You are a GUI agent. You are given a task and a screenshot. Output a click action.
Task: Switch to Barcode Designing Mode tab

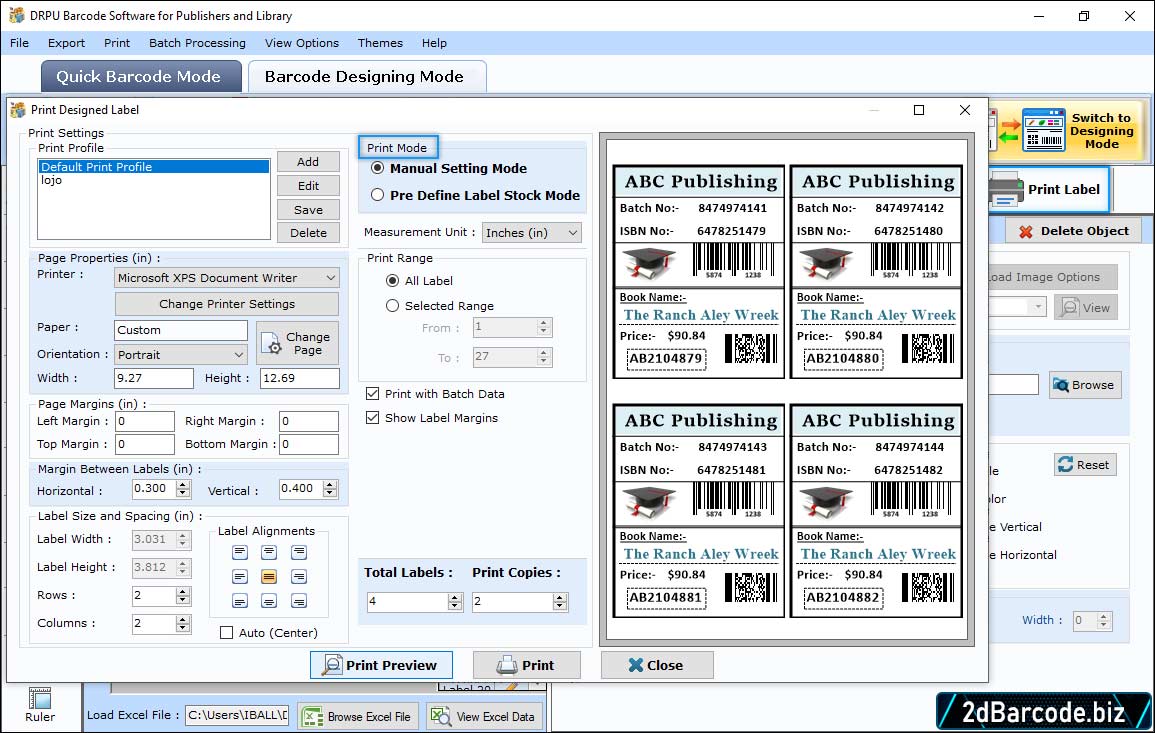pos(367,77)
